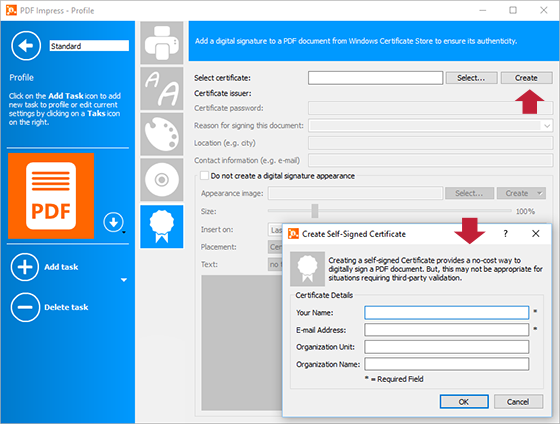Edit the Standard profile name field
The image size is (560, 424).
click(89, 46)
